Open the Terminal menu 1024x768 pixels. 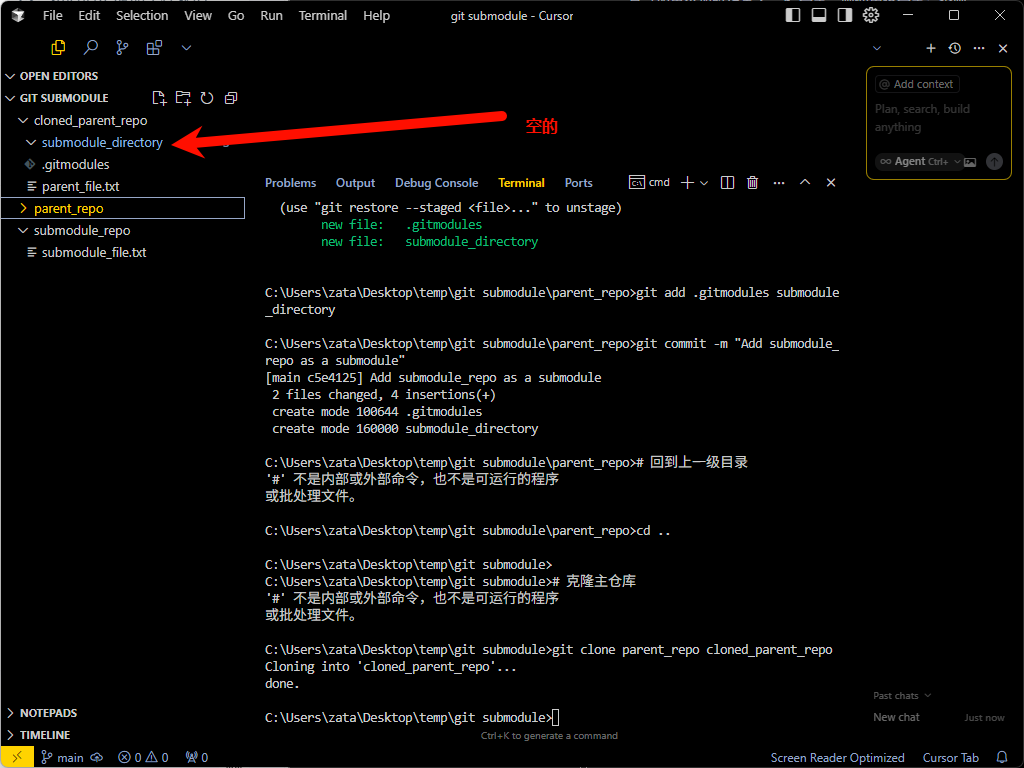point(322,15)
